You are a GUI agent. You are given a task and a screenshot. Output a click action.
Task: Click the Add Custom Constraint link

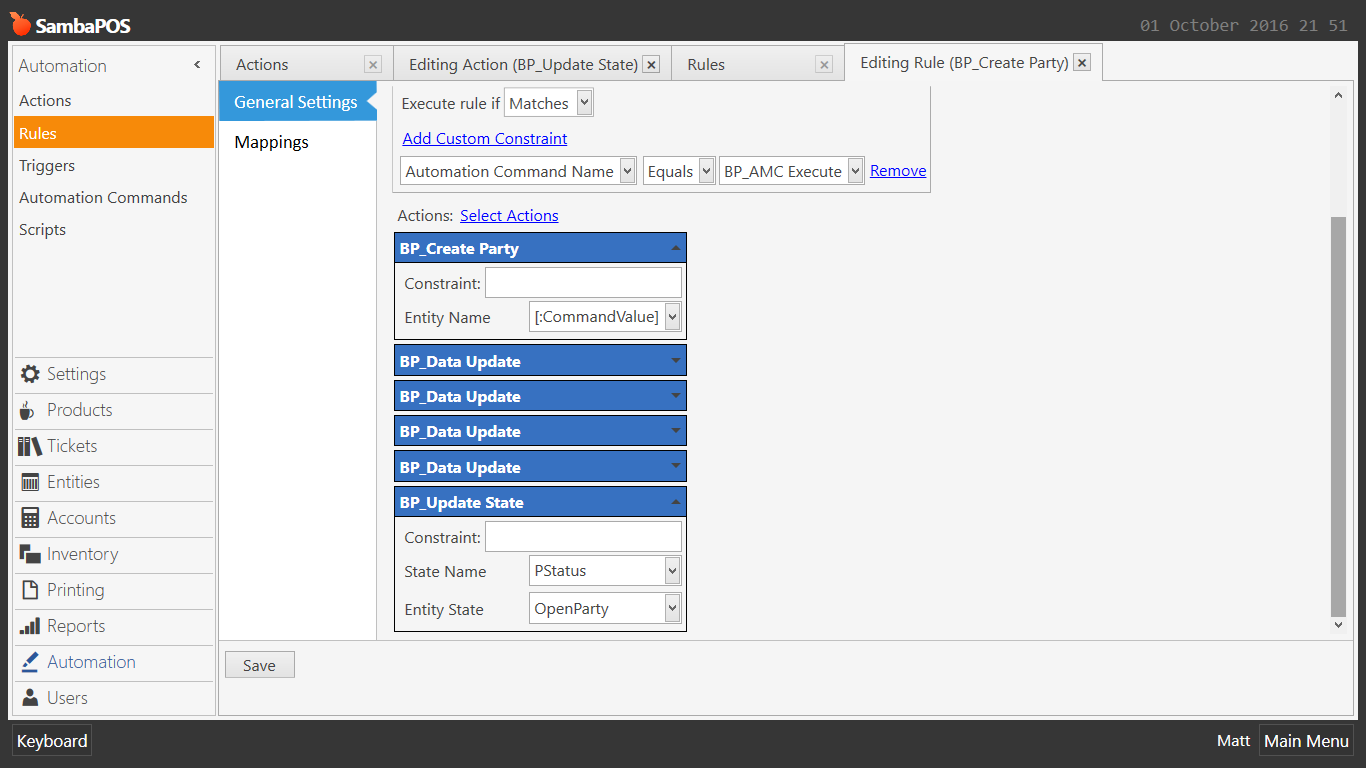485,138
